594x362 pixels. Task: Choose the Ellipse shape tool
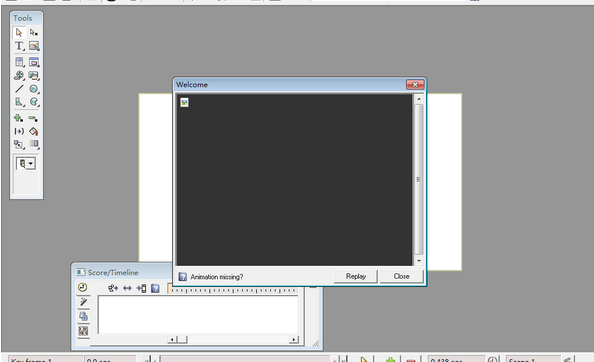(34, 89)
